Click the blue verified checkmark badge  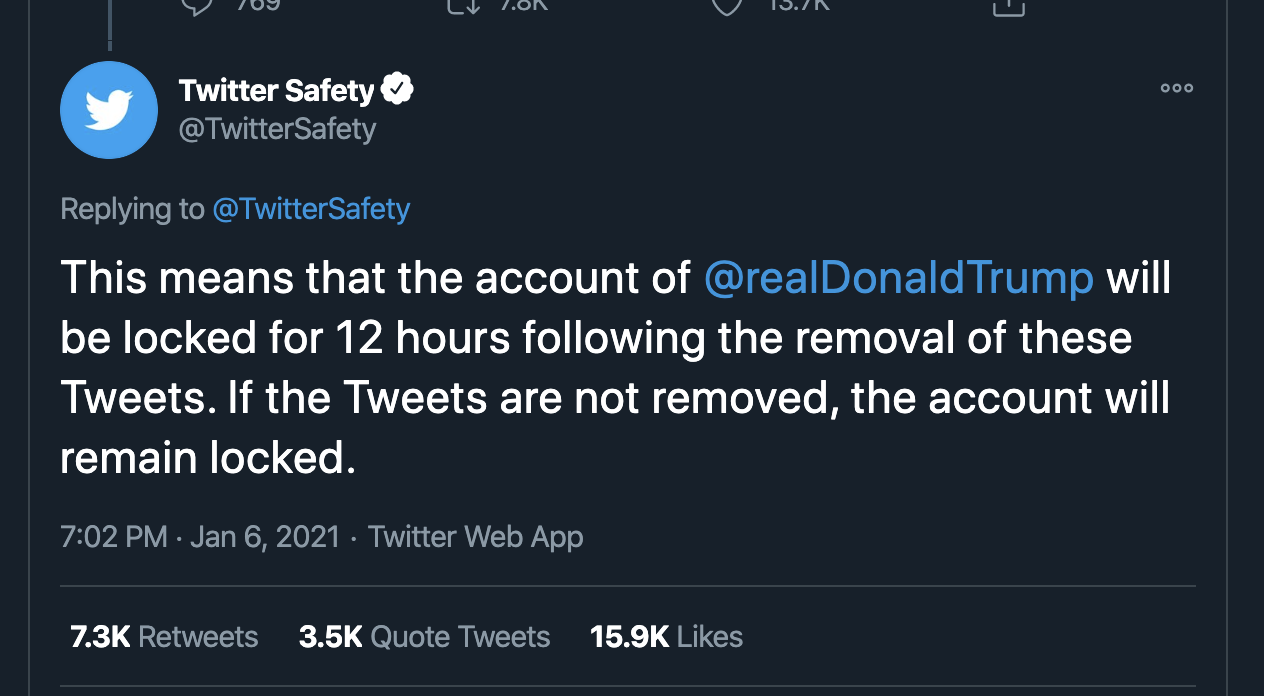tap(398, 90)
